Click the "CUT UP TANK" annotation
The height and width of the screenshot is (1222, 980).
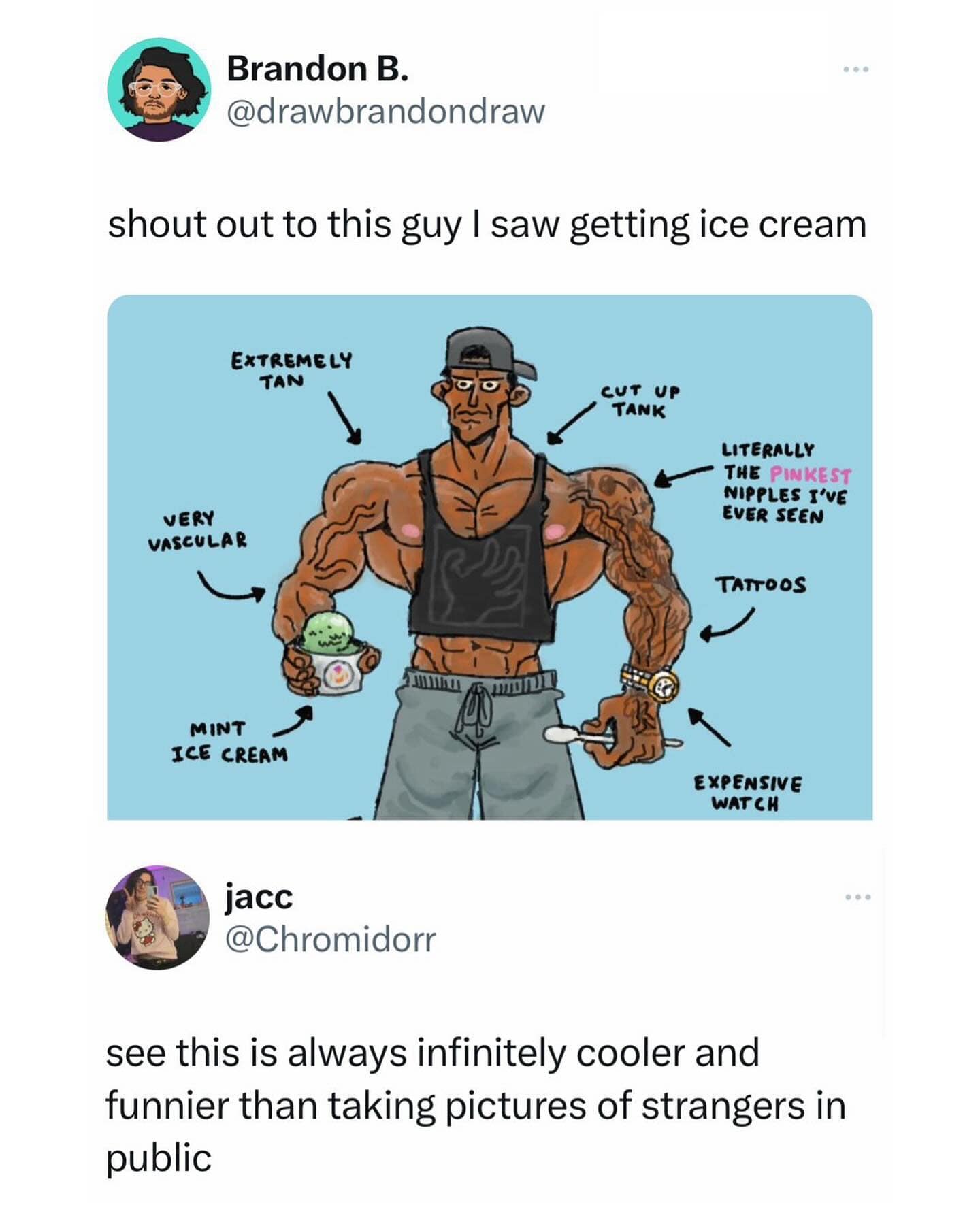point(639,401)
